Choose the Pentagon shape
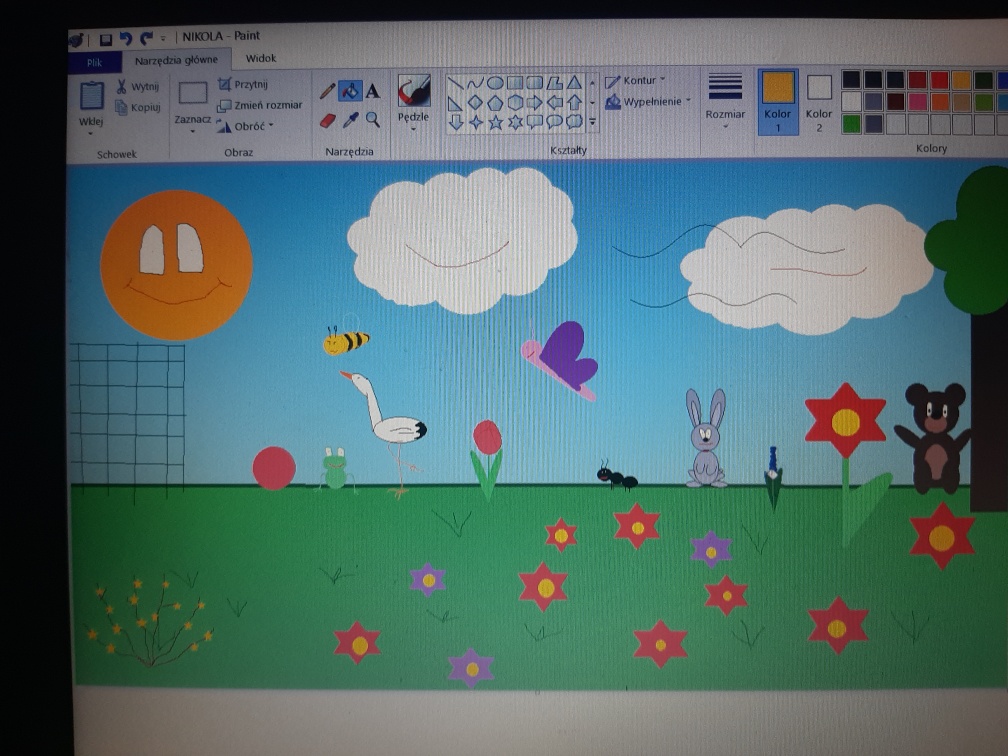The image size is (1008, 756). (x=495, y=103)
